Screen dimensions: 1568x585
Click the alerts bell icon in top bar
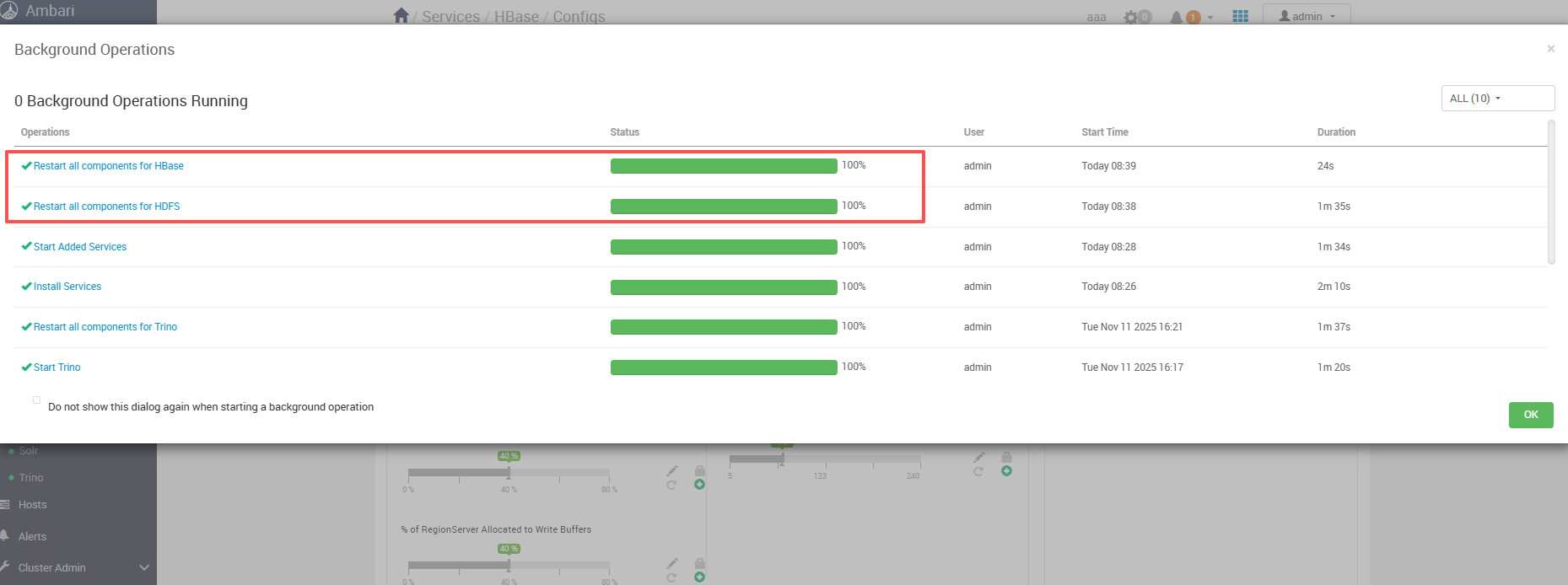click(x=1176, y=17)
